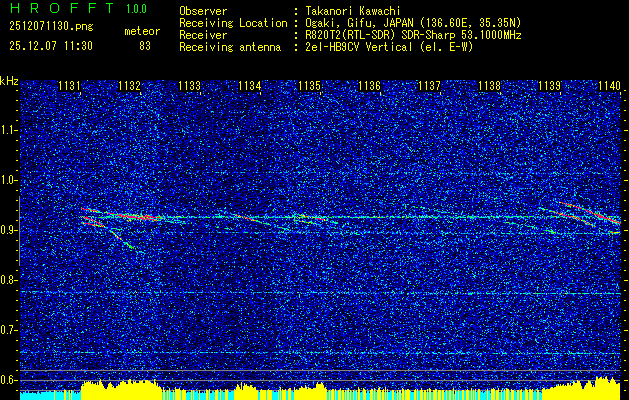Click the Receiving Location label
Screen dimensions: 629x400
click(x=233, y=23)
